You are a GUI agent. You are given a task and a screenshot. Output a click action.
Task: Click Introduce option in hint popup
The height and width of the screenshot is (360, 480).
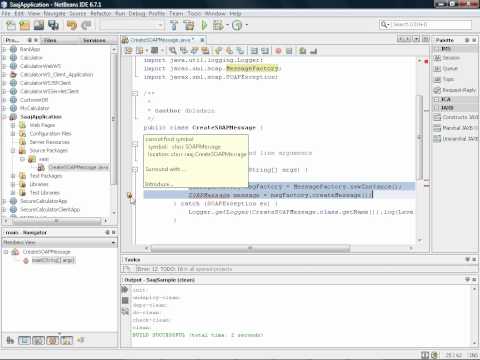[159, 184]
